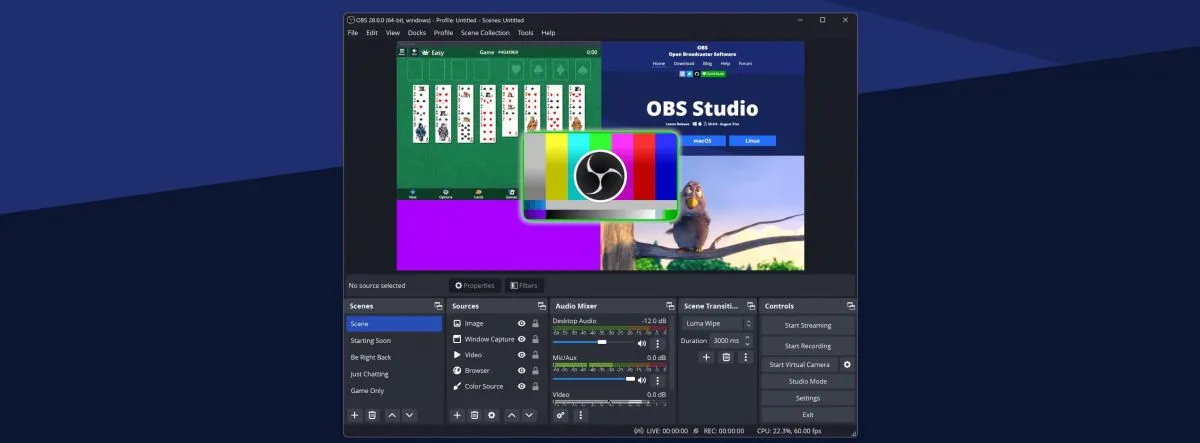Delete source using Sources trash icon
Screen dimensions: 1200x443
pyautogui.click(x=474, y=414)
